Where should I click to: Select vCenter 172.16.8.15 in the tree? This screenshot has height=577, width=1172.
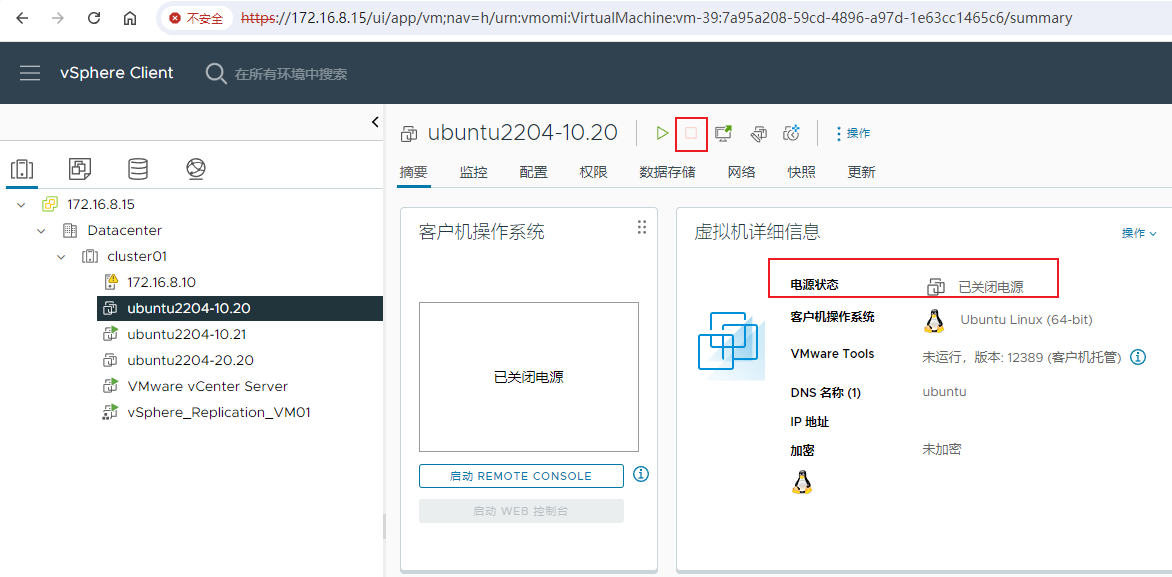[101, 204]
